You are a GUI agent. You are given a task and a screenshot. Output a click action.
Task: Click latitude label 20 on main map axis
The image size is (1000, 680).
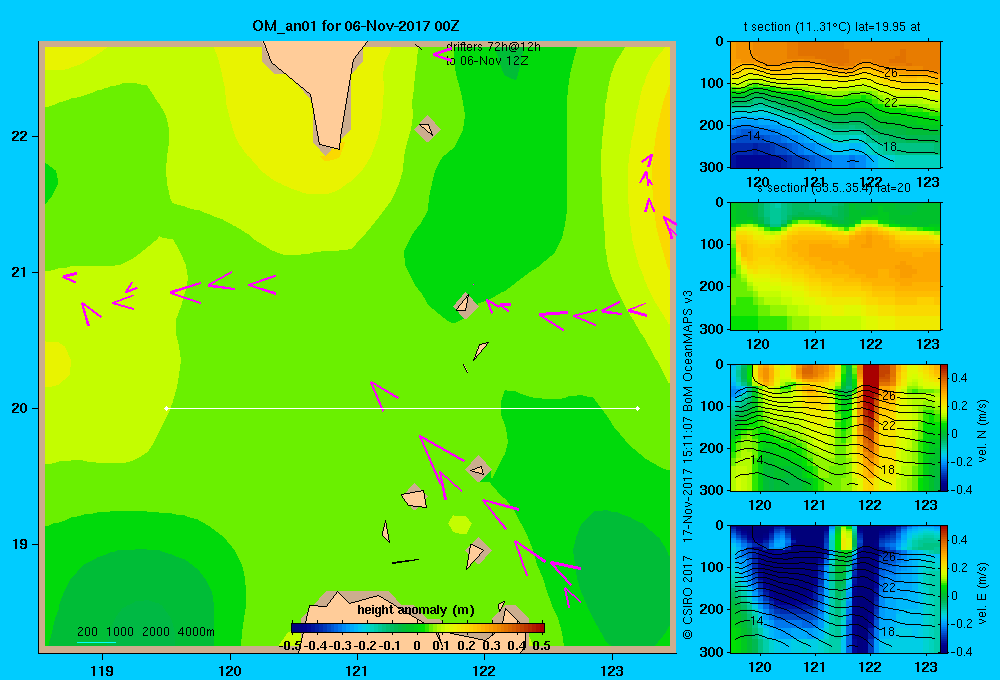20,408
